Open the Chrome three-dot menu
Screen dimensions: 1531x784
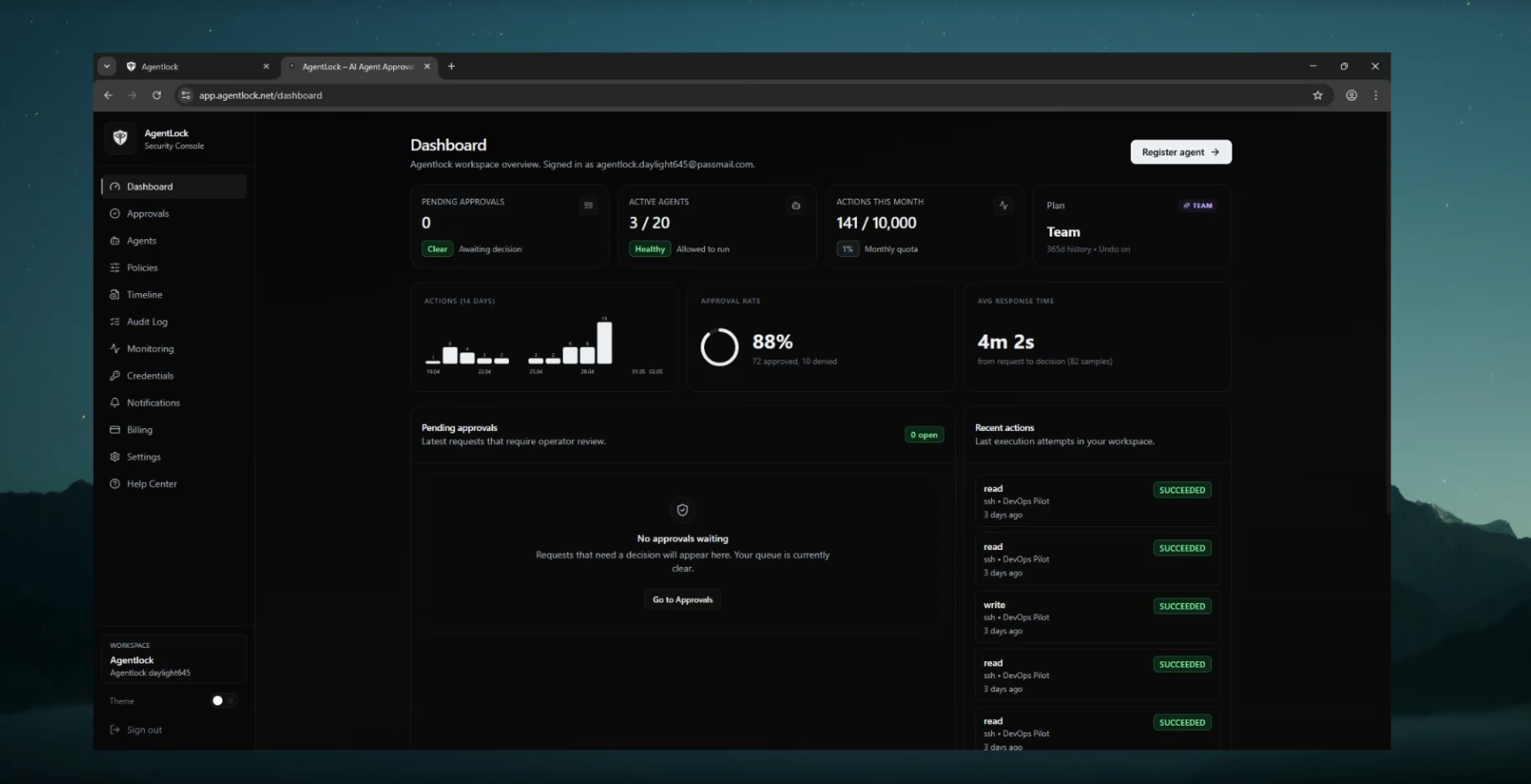click(1376, 95)
